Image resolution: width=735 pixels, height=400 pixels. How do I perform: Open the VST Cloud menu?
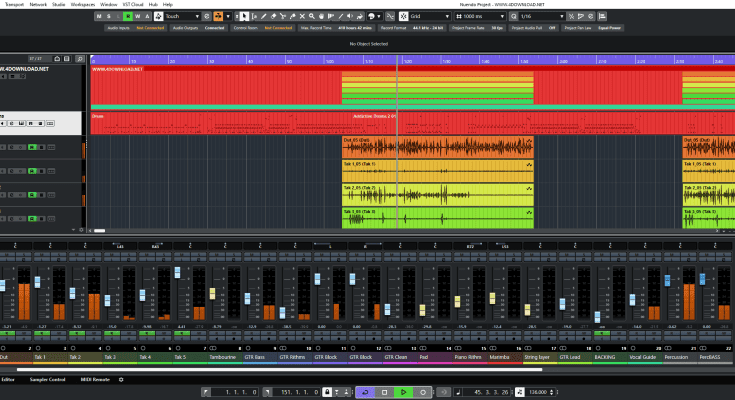133,4
